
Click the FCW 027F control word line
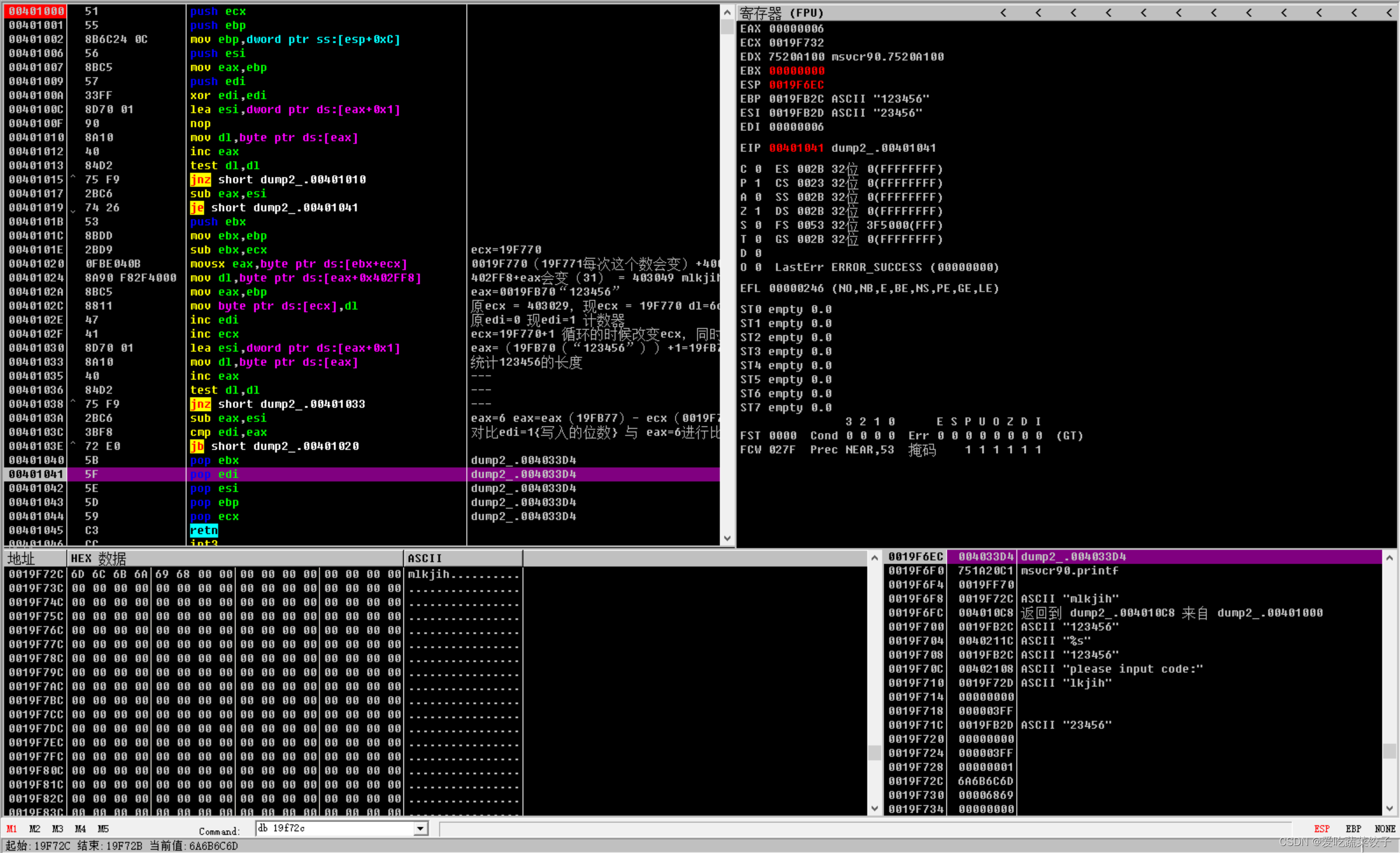(890, 450)
